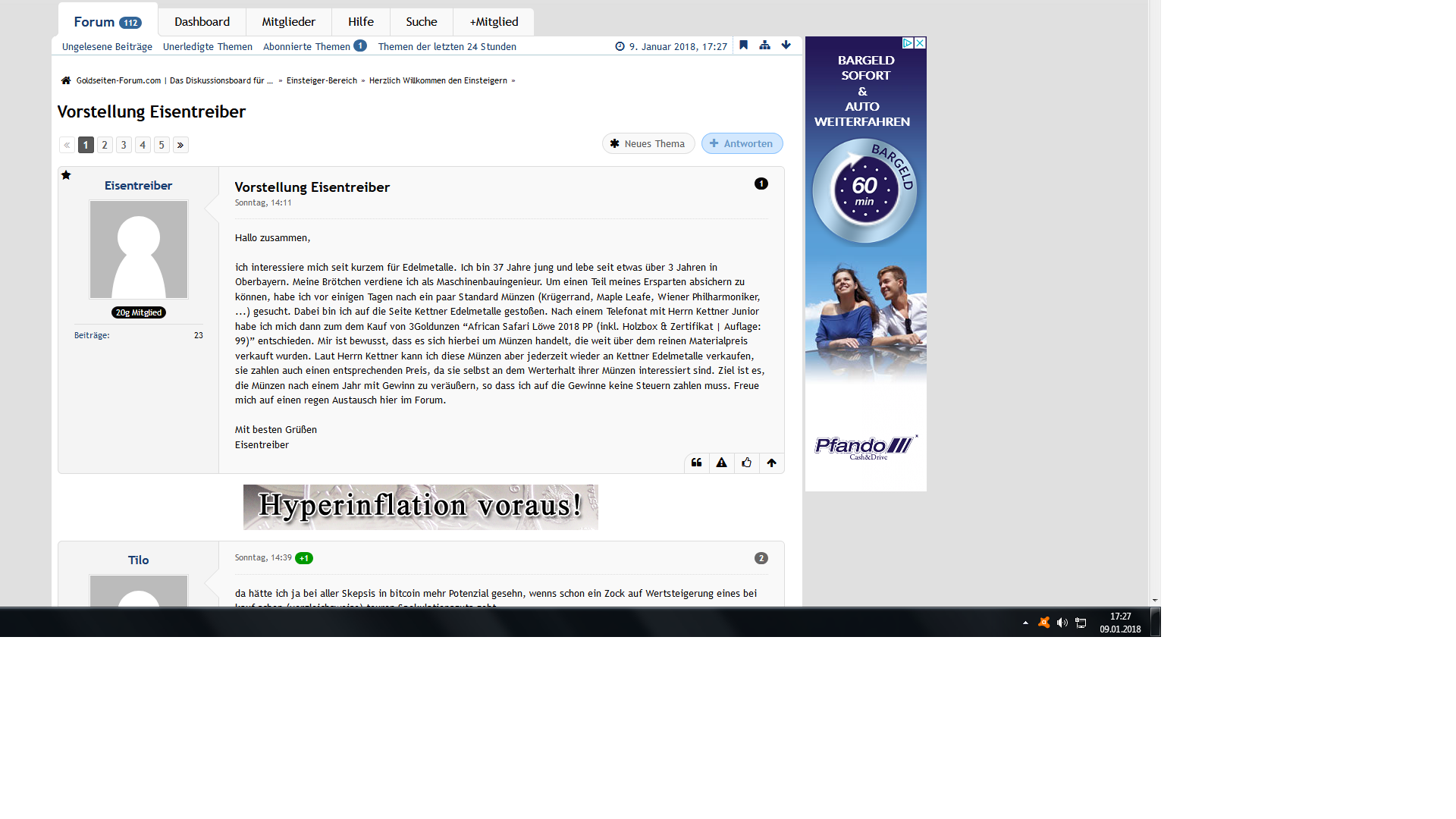The height and width of the screenshot is (819, 1456).
Task: Open the Dashboard tab
Action: point(202,22)
